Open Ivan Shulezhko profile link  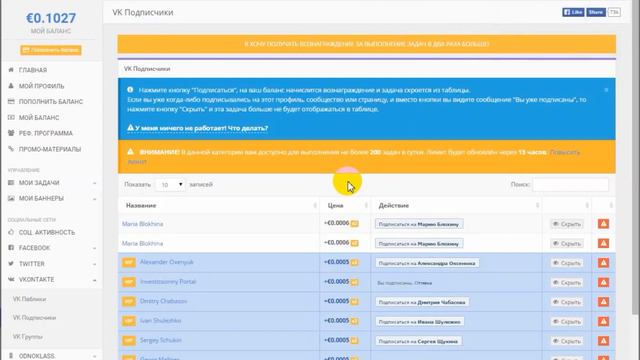pyautogui.click(x=160, y=321)
